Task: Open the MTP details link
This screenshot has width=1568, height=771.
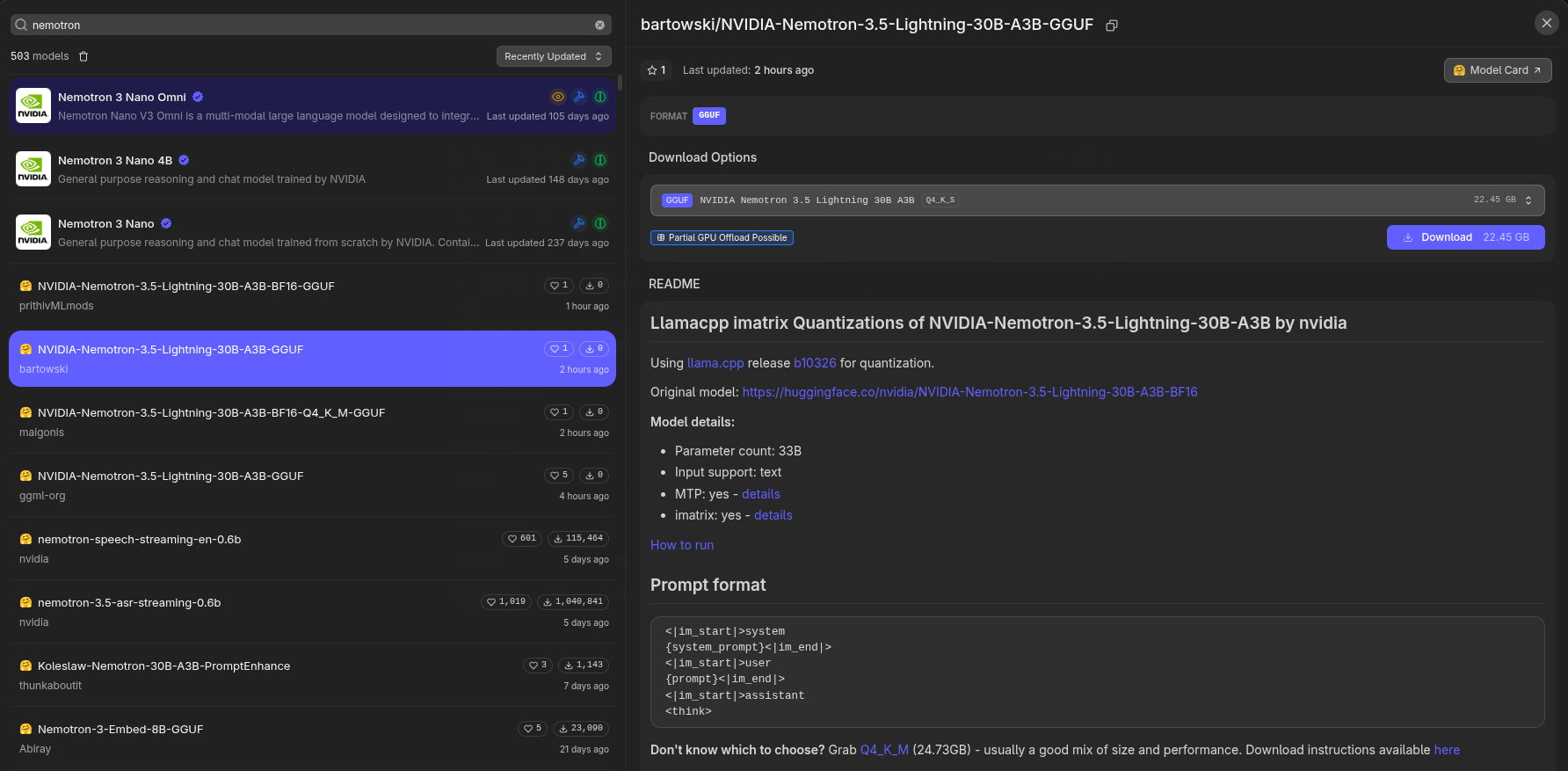Action: click(x=761, y=494)
